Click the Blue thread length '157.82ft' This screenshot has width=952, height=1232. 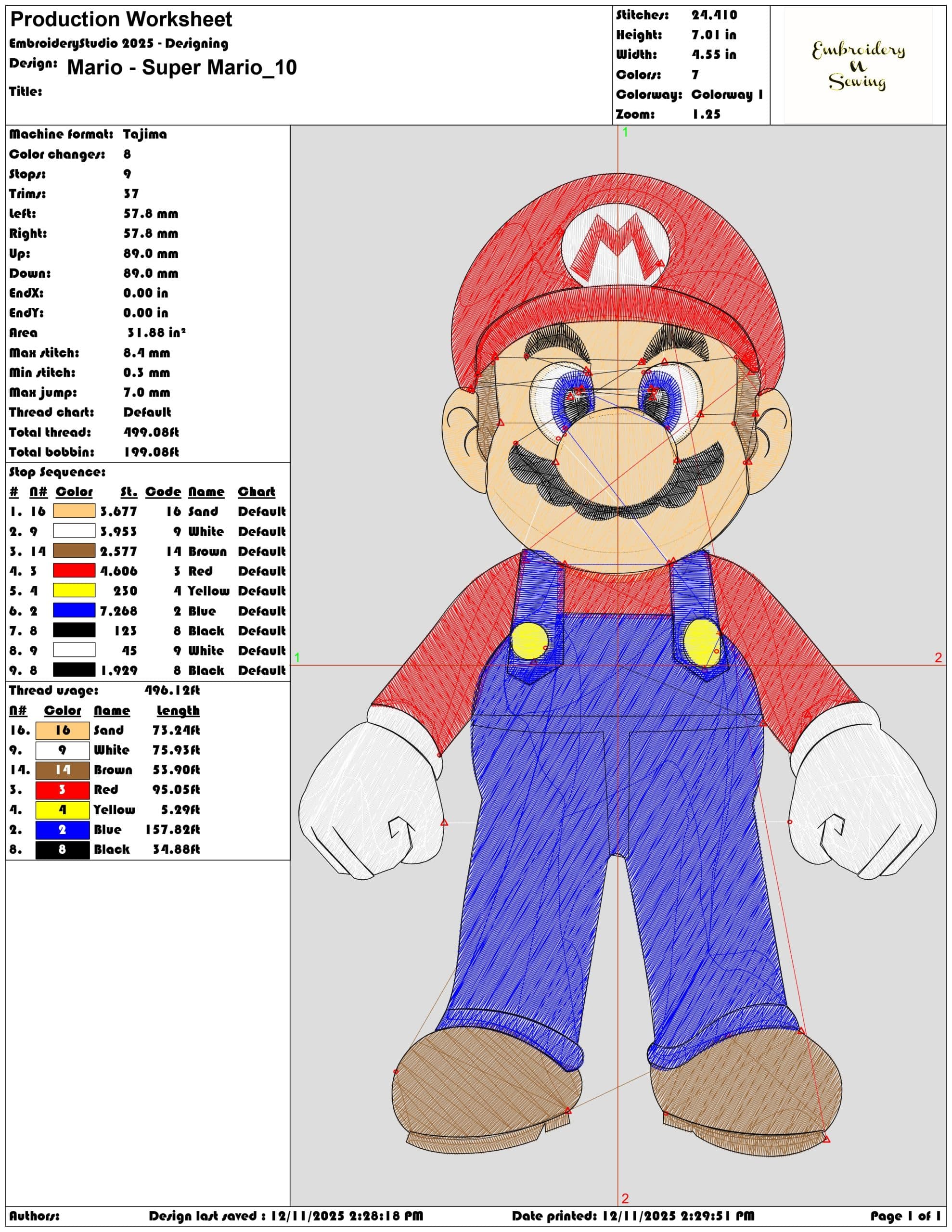coord(172,830)
